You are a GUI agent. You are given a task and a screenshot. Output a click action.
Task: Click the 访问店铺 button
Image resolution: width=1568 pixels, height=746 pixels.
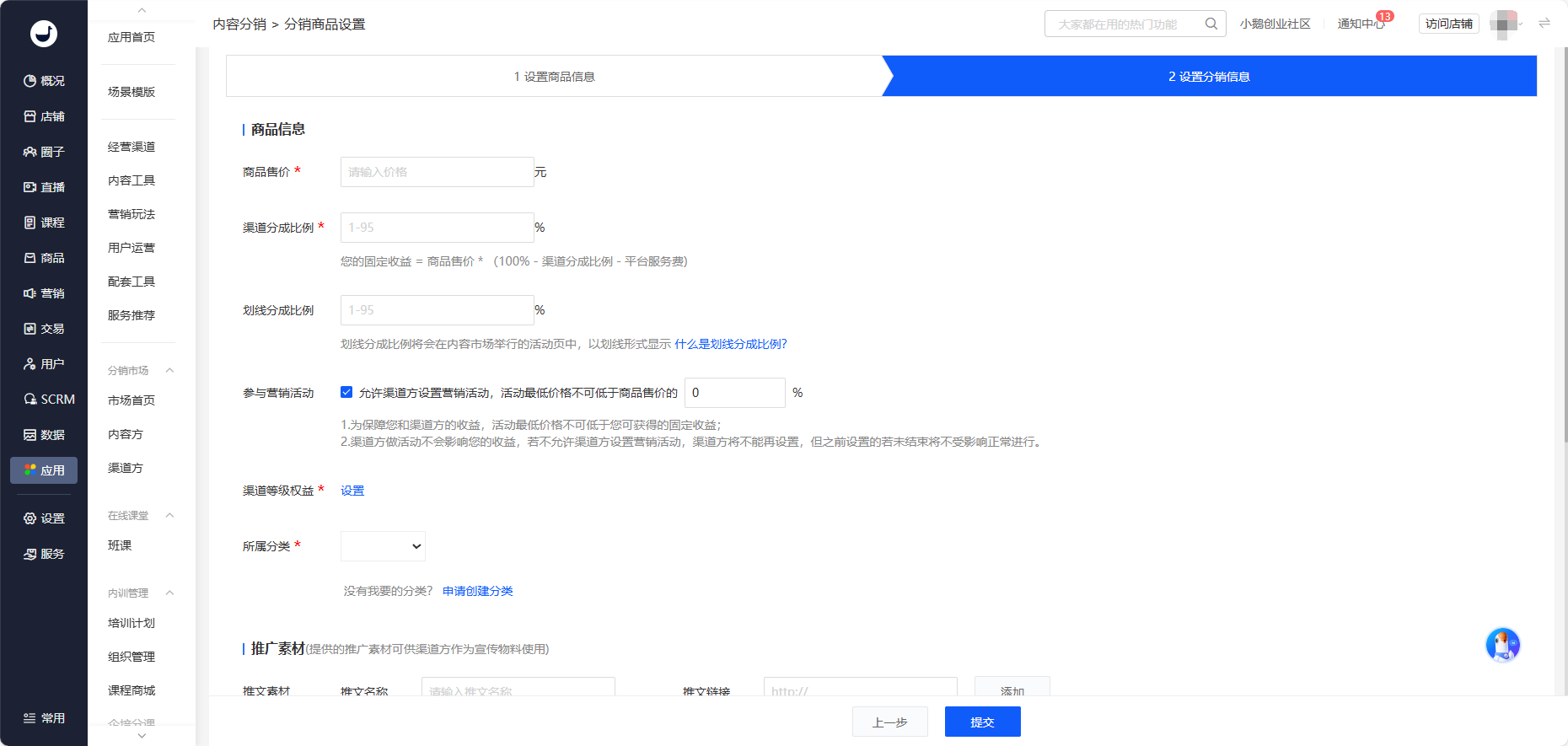click(1448, 24)
